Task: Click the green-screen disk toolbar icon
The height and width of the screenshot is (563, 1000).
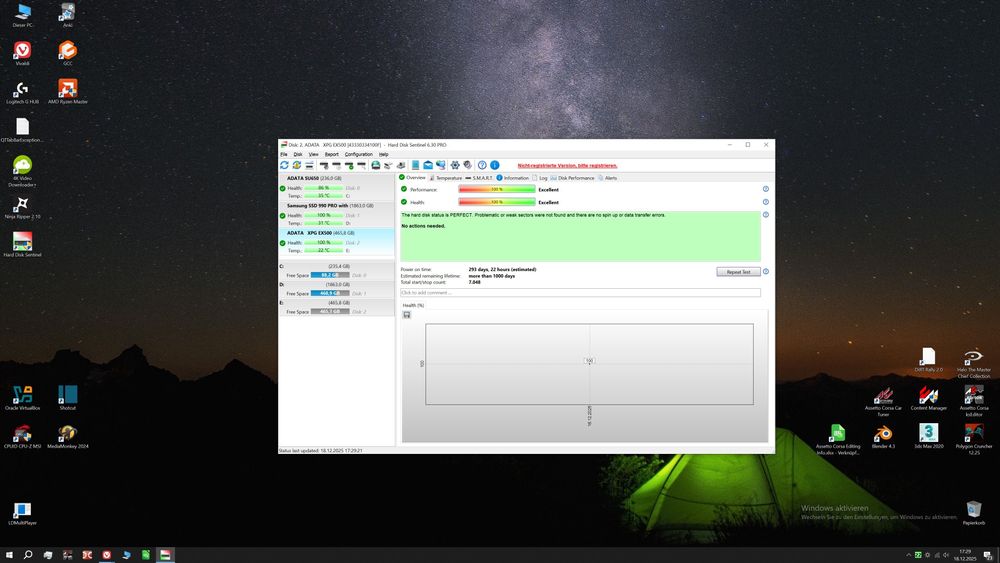Action: [376, 165]
